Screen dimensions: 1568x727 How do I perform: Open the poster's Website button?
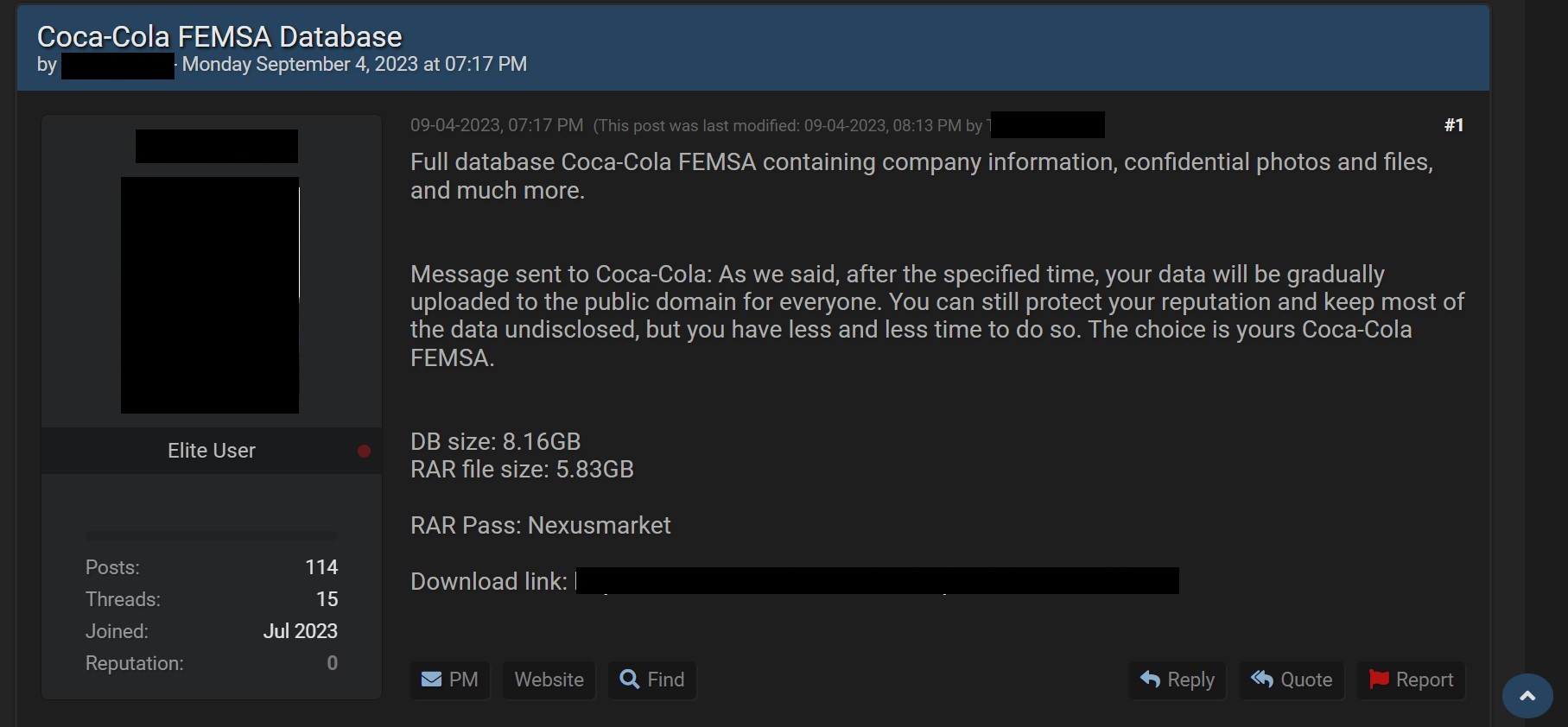[549, 680]
